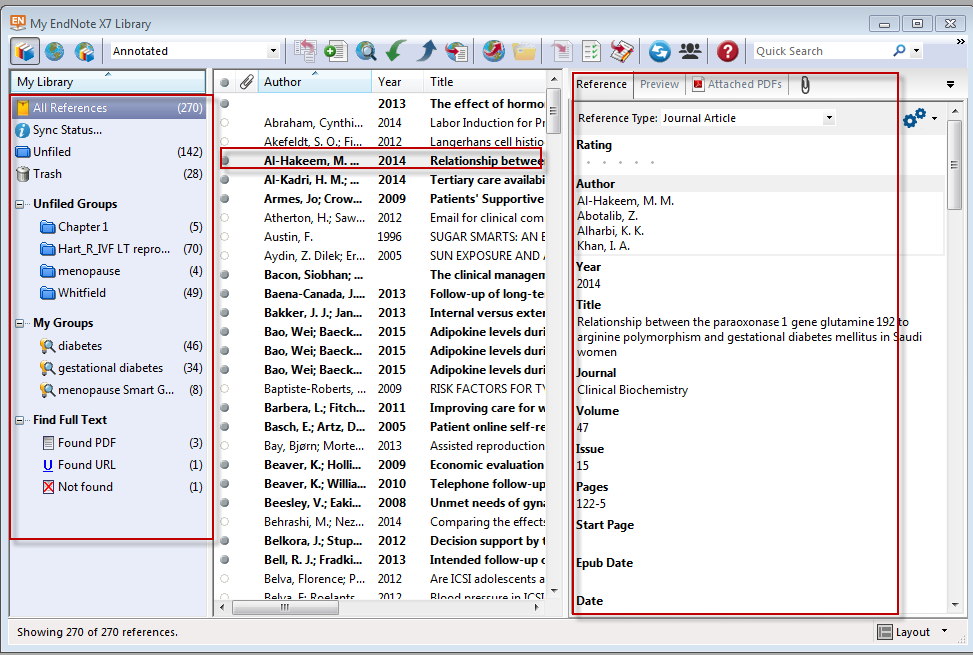Toggle read dot on Bakker, J. J. row
This screenshot has height=655, width=973.
click(225, 313)
